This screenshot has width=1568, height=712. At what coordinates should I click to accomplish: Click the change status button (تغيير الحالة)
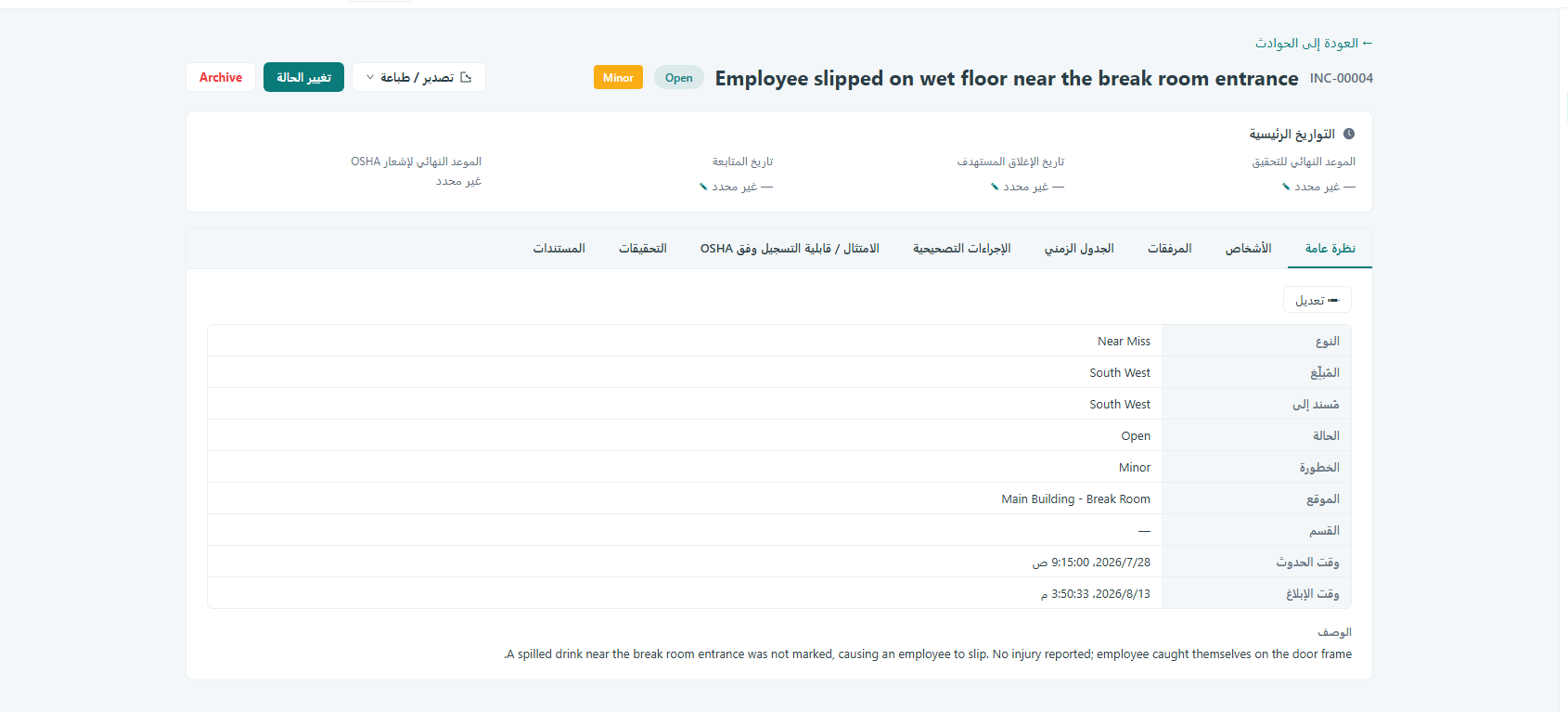click(303, 77)
